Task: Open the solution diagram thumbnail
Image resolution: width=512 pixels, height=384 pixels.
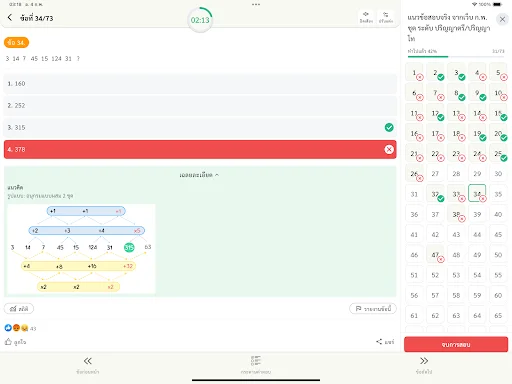Action: point(81,249)
